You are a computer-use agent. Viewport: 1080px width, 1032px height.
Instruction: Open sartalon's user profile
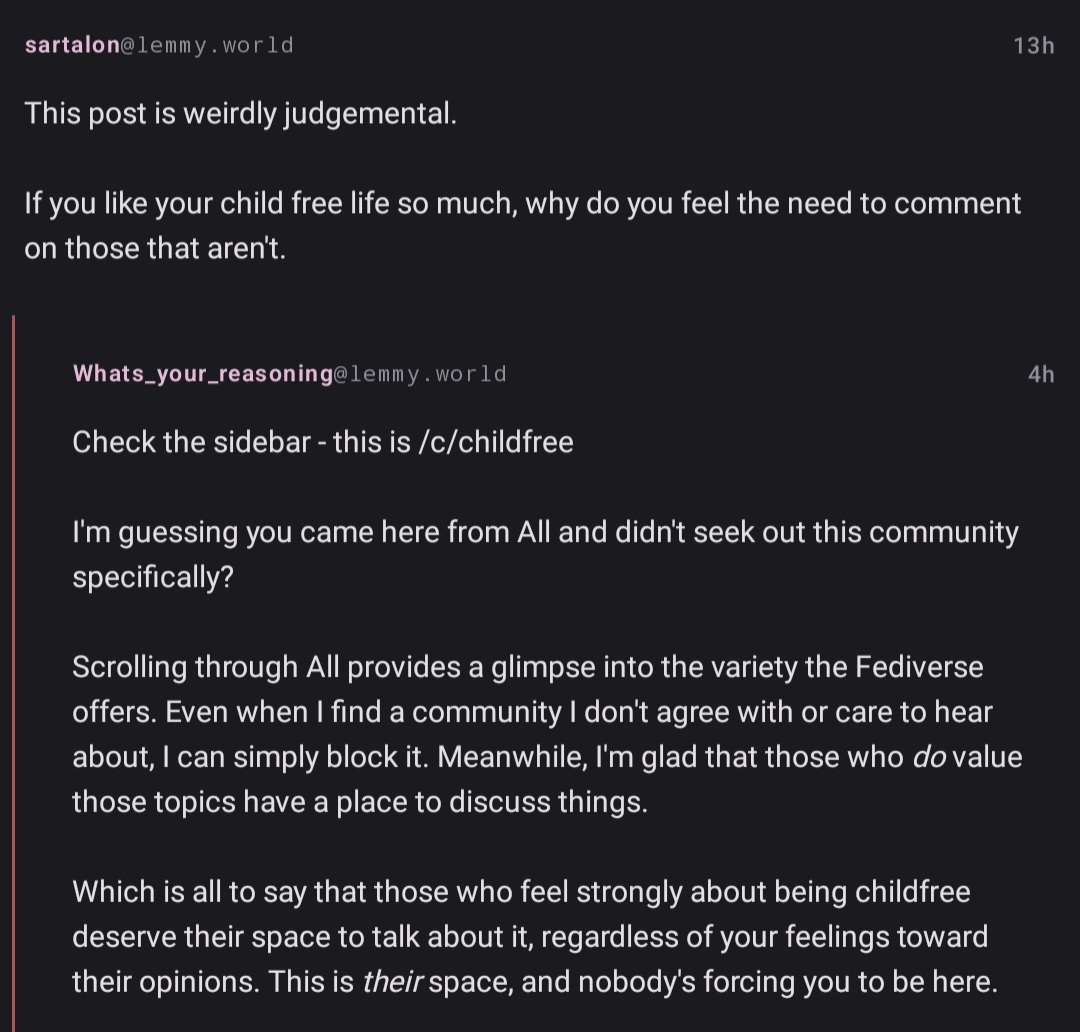point(72,45)
